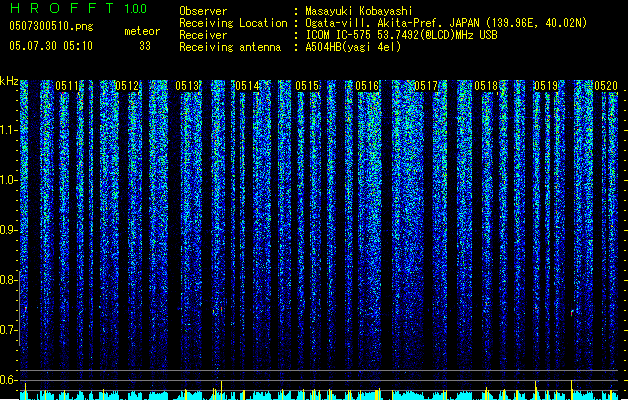
Task: Click the 0.7 kHz axis tick label
Action: [x=8, y=330]
